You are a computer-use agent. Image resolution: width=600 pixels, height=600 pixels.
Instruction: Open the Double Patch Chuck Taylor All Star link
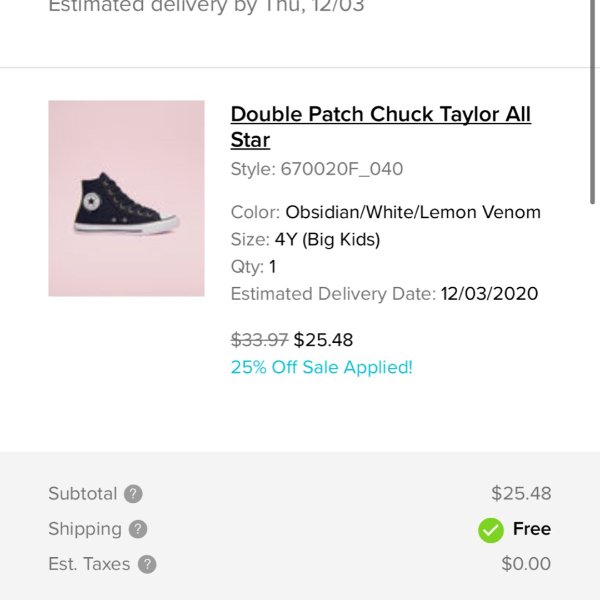(x=381, y=127)
